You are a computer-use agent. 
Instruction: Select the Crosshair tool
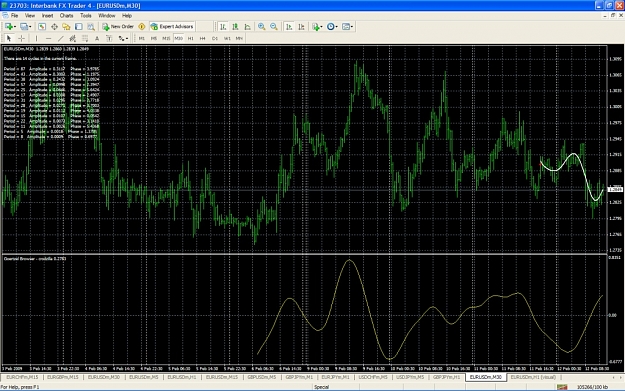(x=21, y=38)
